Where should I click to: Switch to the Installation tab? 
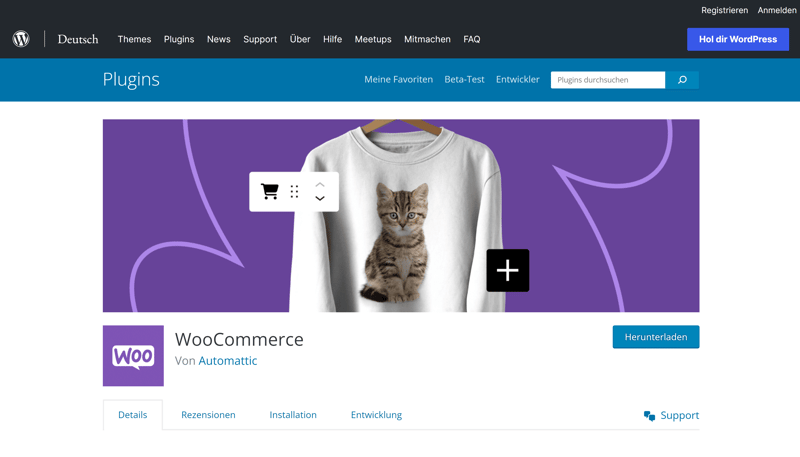(x=293, y=415)
